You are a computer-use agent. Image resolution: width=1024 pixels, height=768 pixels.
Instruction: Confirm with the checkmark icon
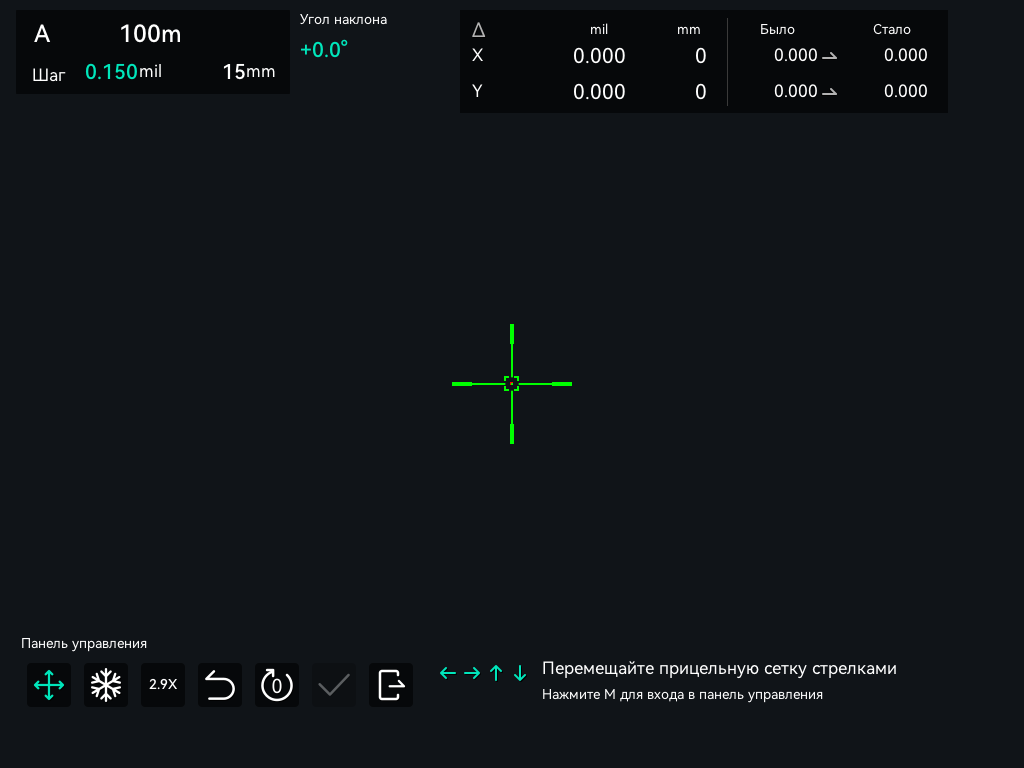(x=334, y=685)
